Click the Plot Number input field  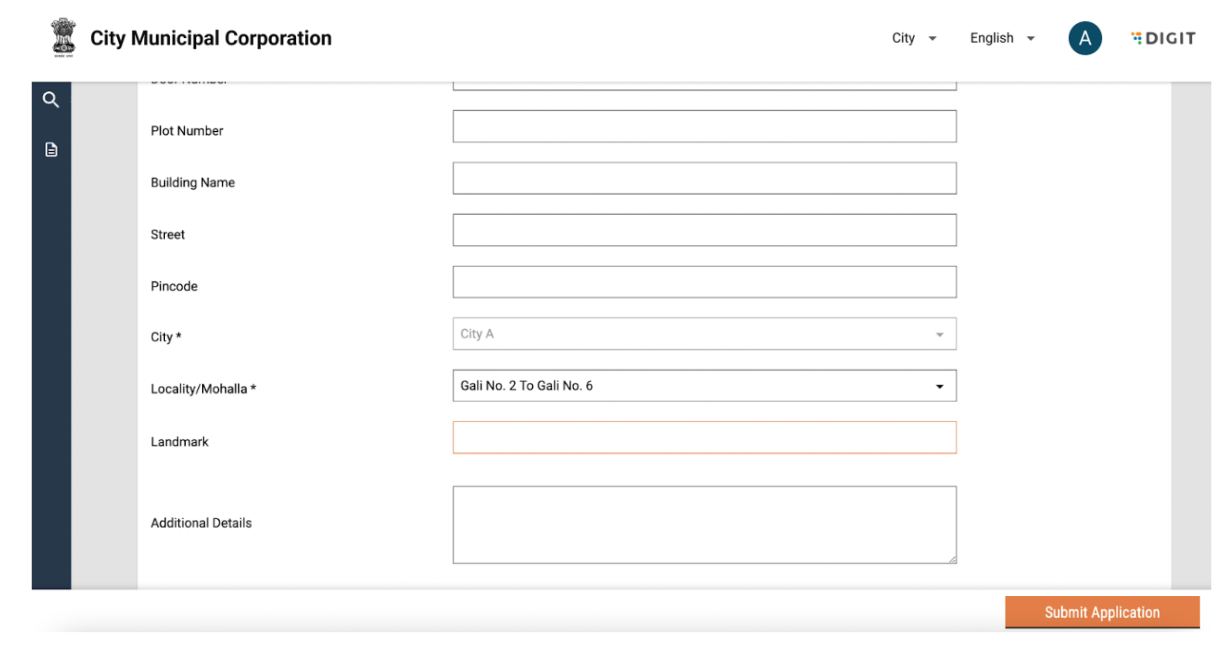click(x=704, y=127)
